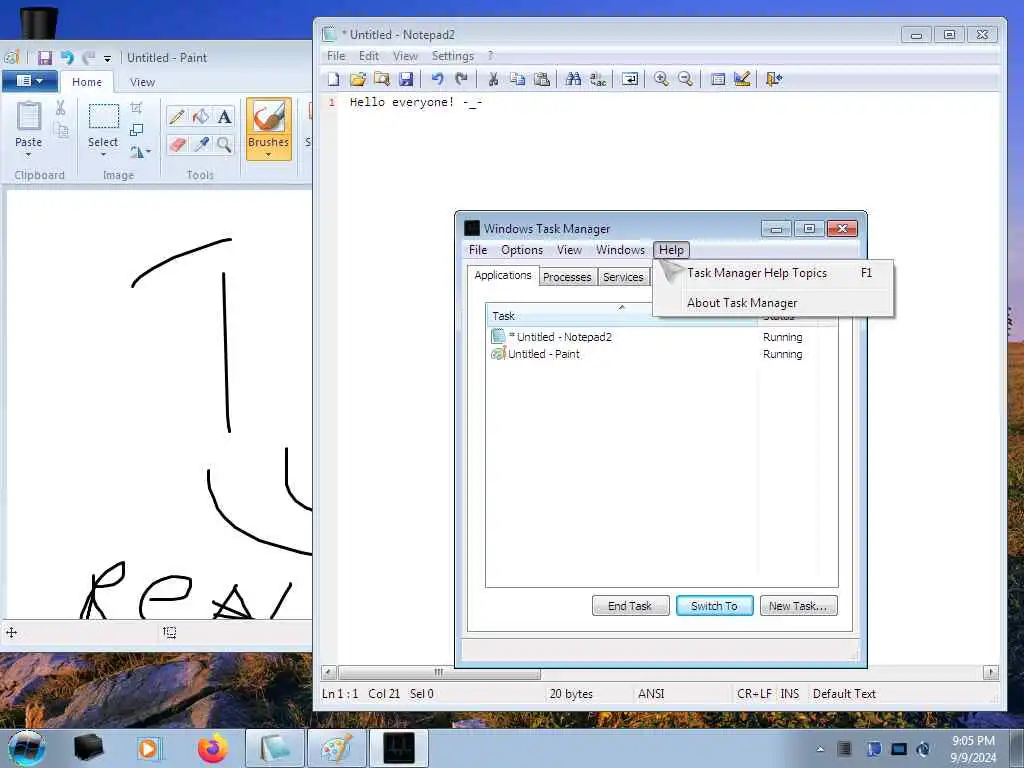Image resolution: width=1024 pixels, height=768 pixels.
Task: Toggle word wrap icon in Notepad2 toolbar
Action: (630, 79)
